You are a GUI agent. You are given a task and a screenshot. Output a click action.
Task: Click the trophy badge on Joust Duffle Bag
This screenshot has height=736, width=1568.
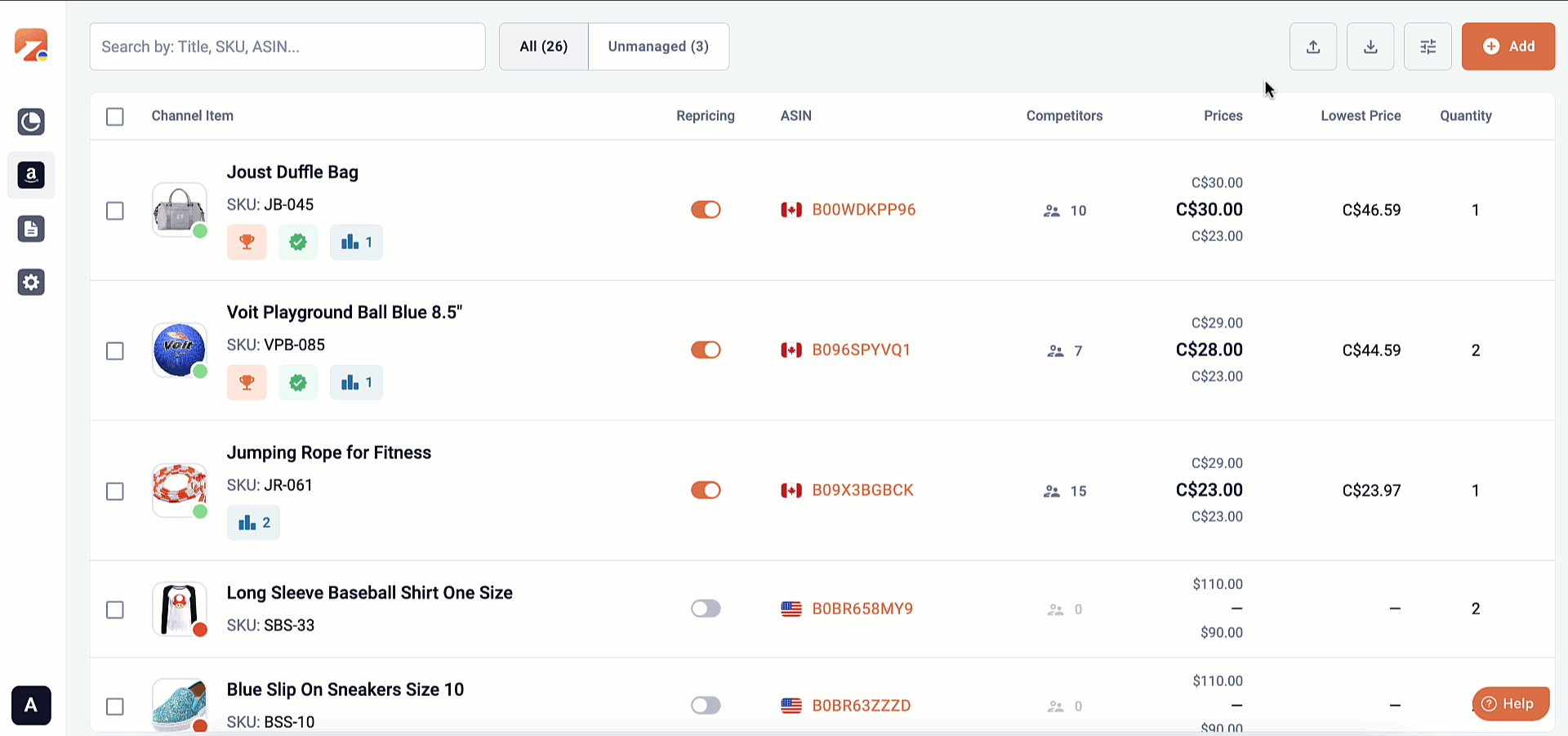click(x=247, y=243)
